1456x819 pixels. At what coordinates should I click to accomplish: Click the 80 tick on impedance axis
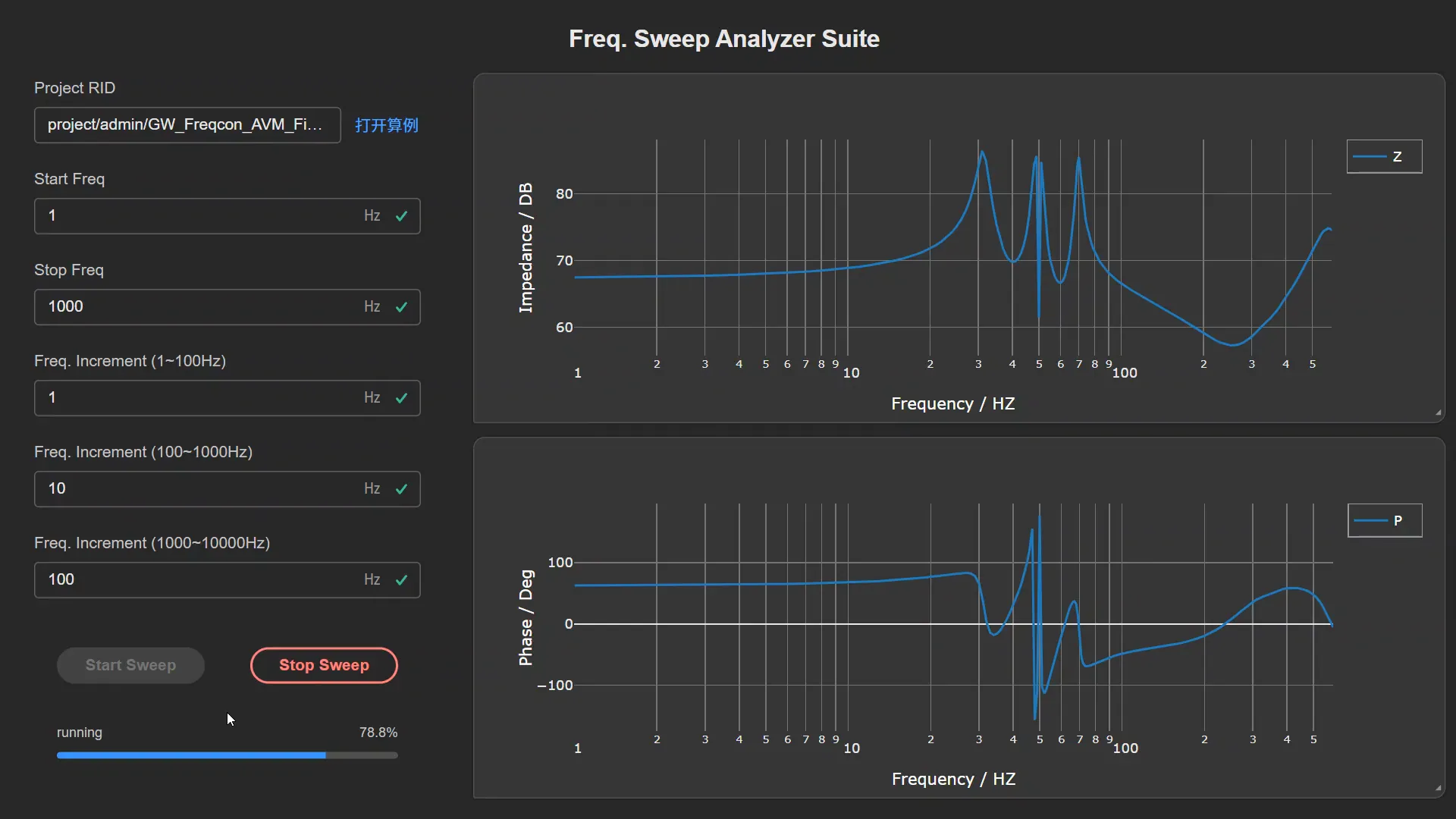pos(564,193)
